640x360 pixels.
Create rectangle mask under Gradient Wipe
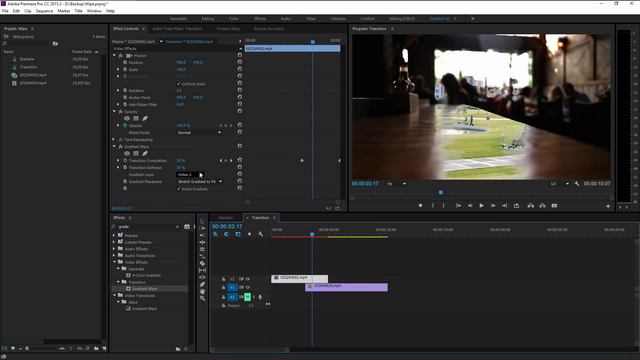[x=136, y=153]
